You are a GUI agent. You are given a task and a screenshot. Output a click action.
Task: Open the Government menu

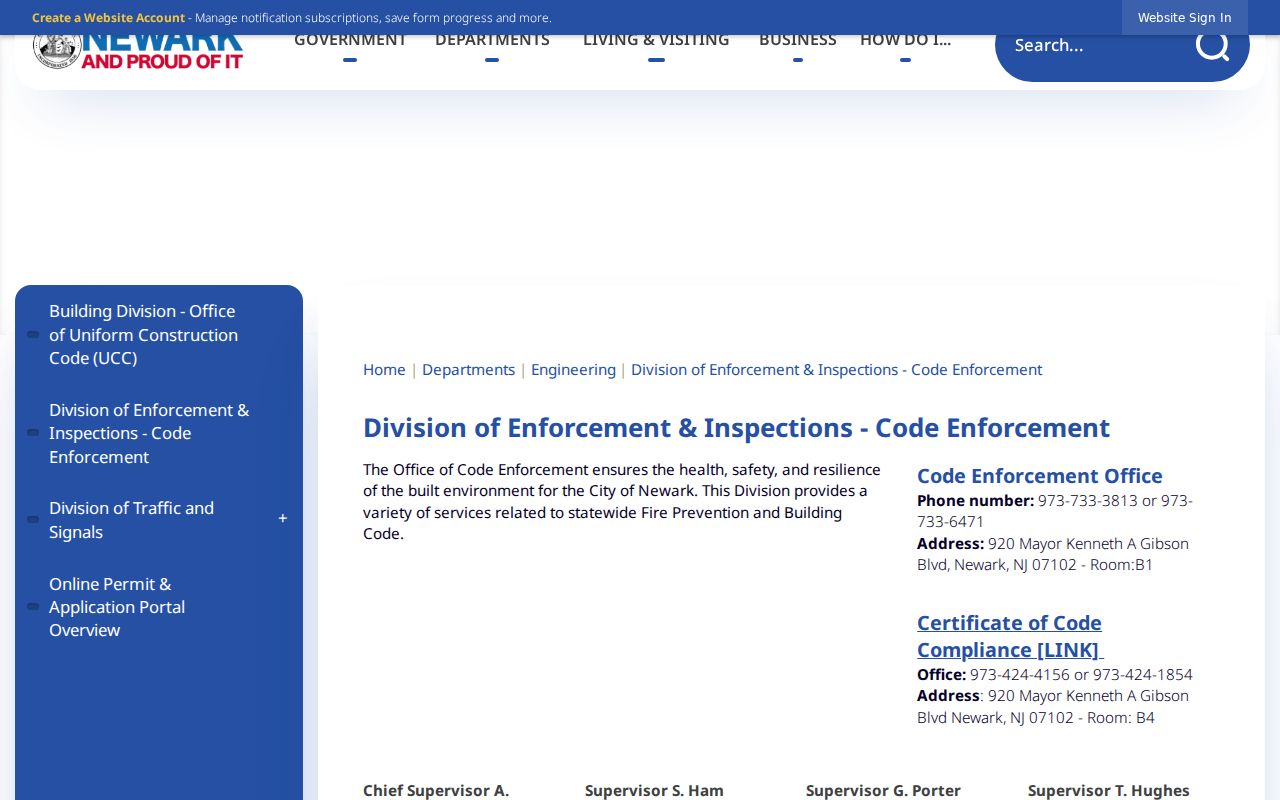350,42
